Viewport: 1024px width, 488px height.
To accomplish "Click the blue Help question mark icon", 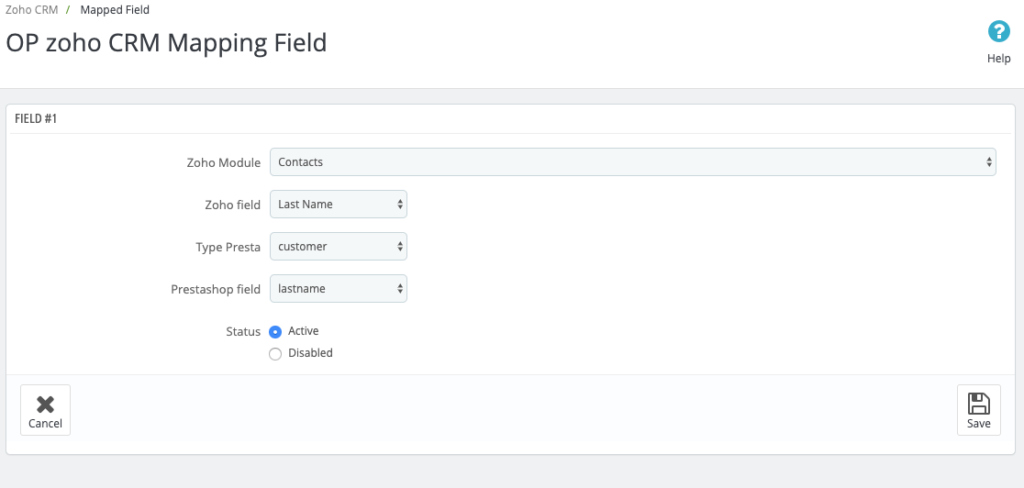I will click(999, 31).
